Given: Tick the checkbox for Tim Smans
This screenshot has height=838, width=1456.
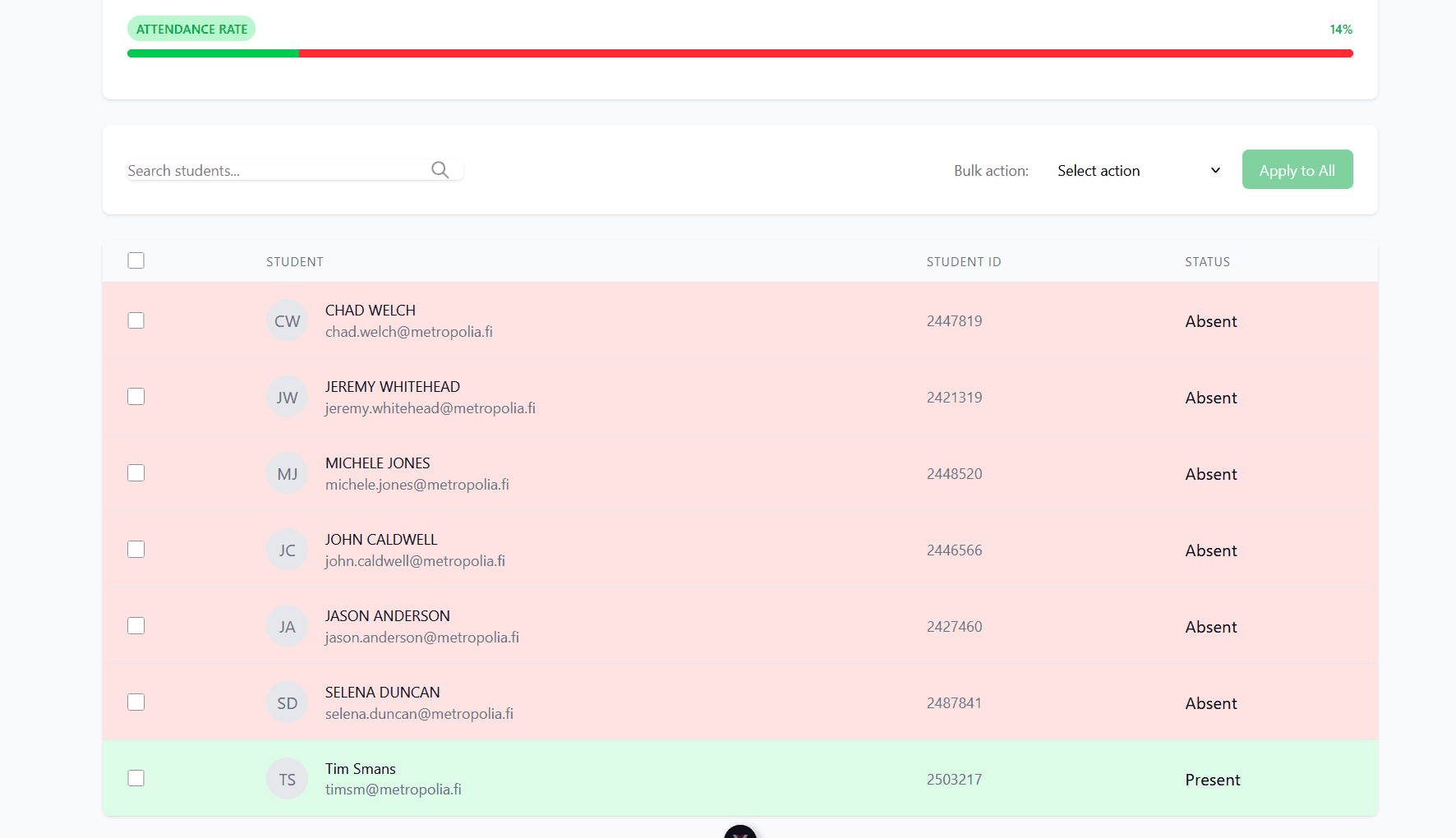Looking at the screenshot, I should click(x=136, y=778).
